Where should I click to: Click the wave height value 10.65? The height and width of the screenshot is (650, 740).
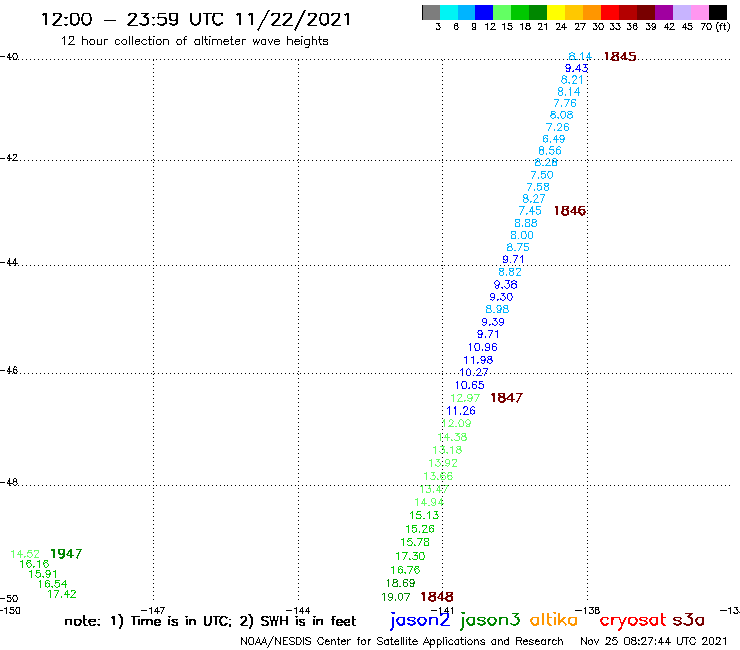470,386
